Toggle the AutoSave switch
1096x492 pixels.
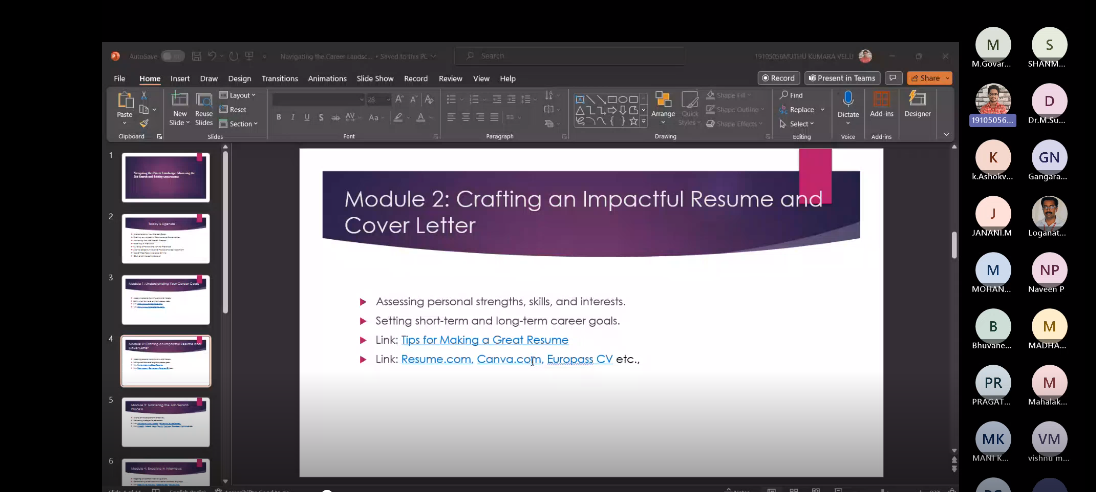(x=172, y=57)
